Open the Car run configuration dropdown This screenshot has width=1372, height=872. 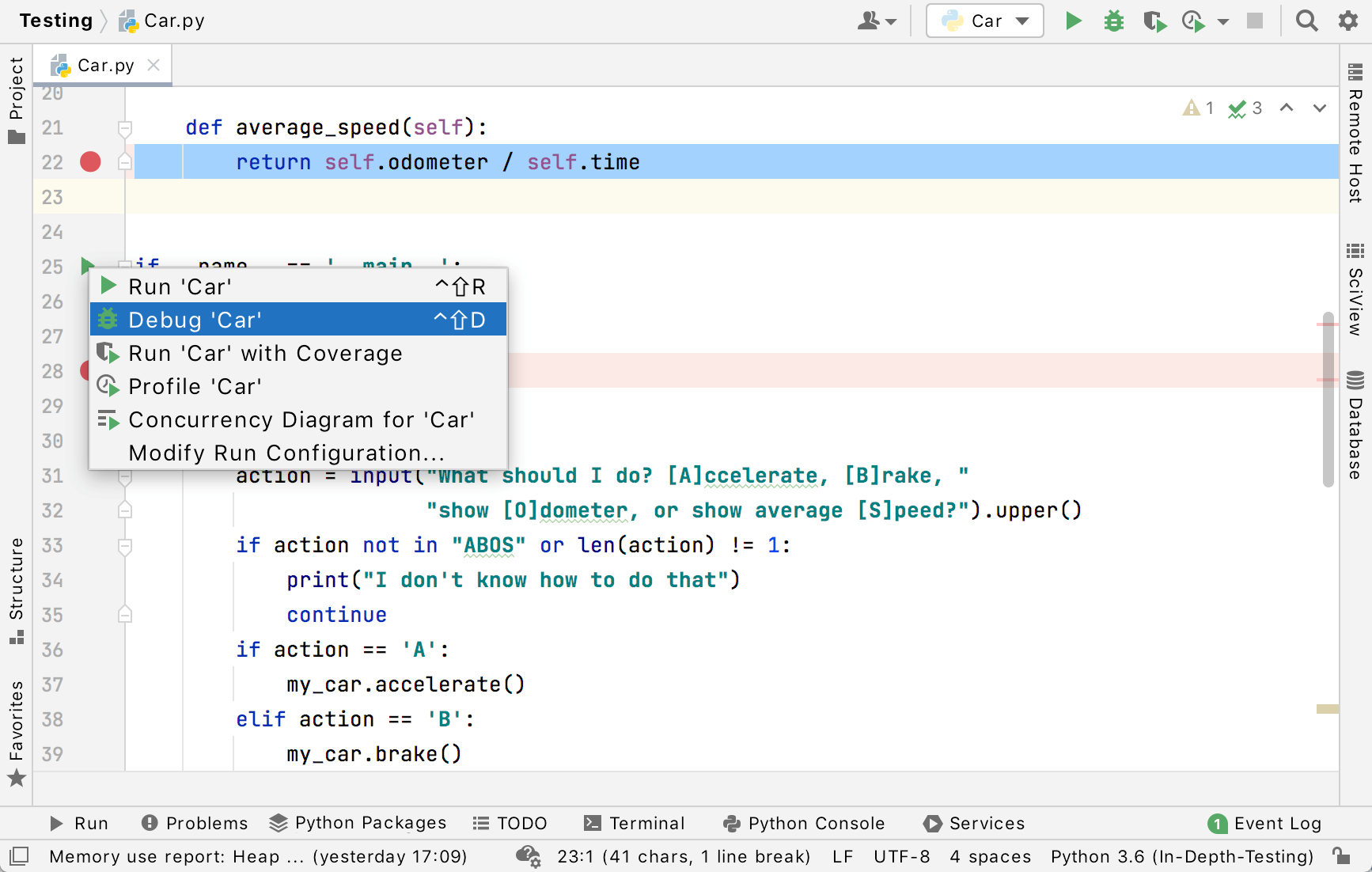985,21
